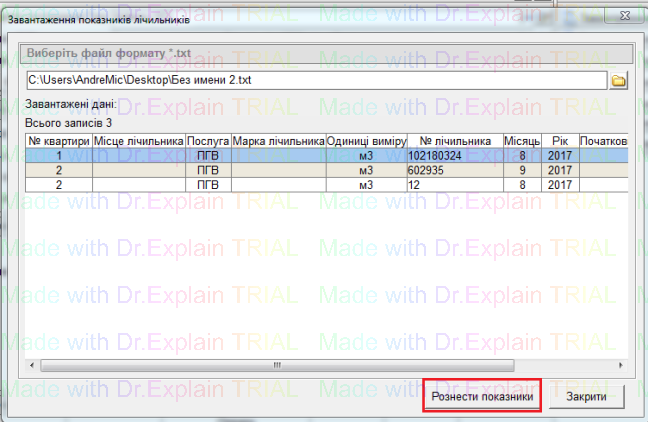Click the horizontal scrollbar left arrow
Screen dimensions: 648x422
click(x=32, y=365)
